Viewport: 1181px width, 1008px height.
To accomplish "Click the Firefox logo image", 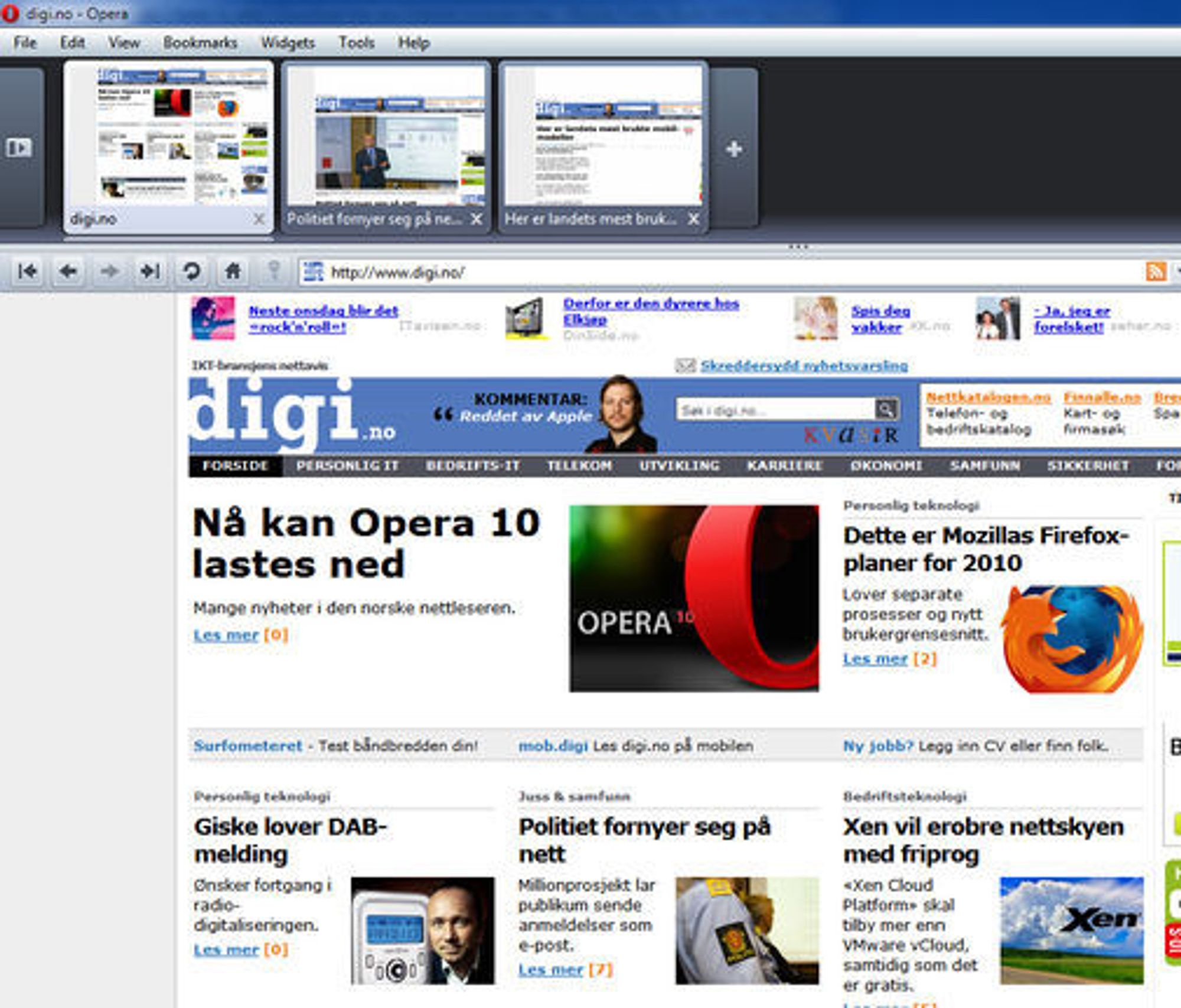I will 1072,638.
